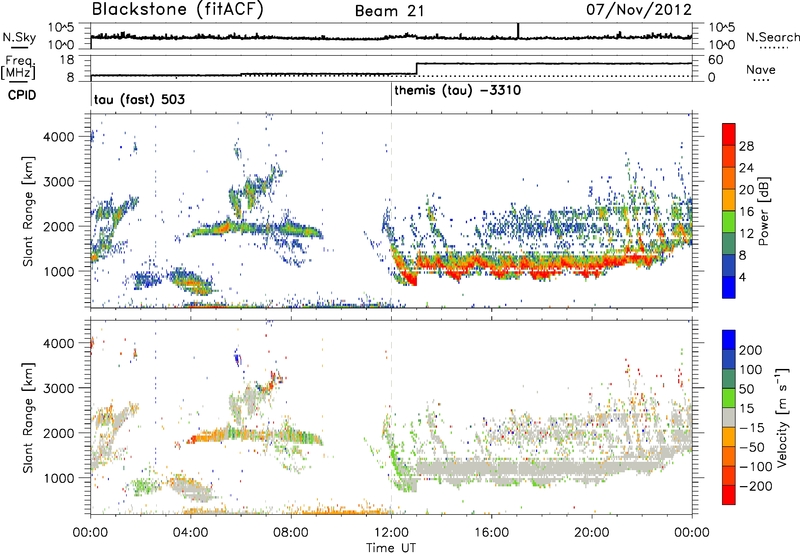The height and width of the screenshot is (554, 800).
Task: Click the '12:00' time axis label
Action: [391, 533]
